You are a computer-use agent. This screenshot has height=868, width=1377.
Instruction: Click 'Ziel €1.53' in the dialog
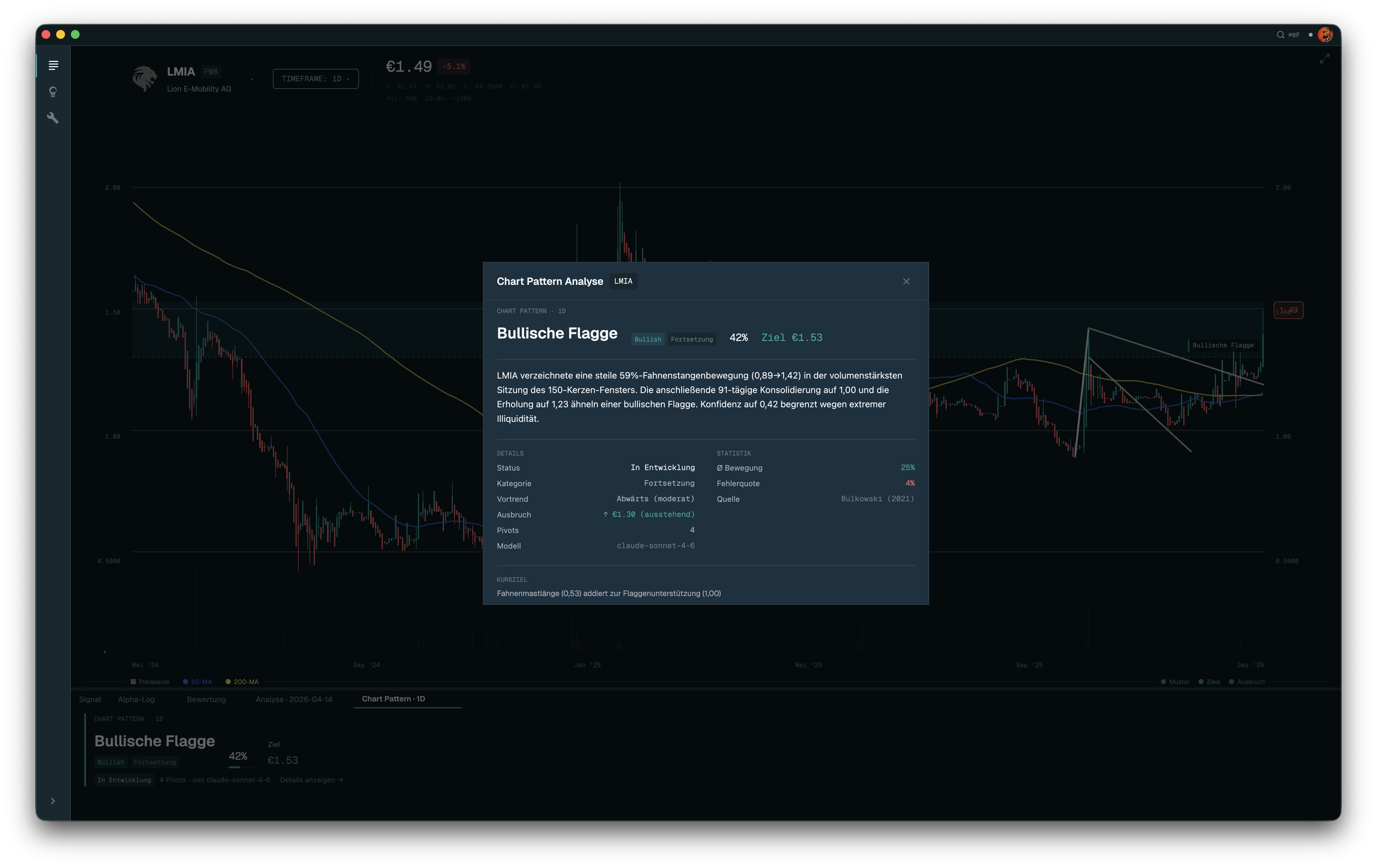click(791, 337)
